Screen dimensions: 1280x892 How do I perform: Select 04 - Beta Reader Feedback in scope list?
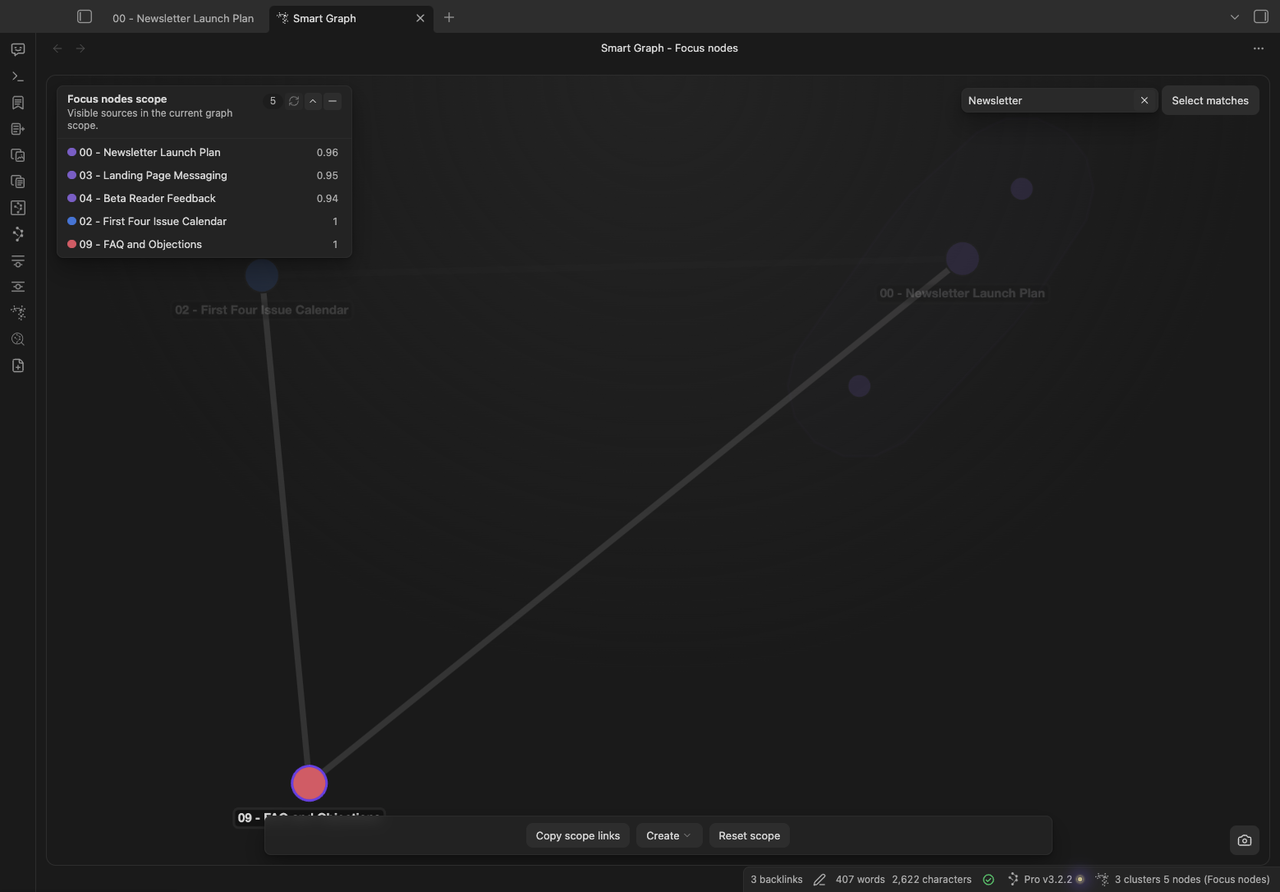(x=203, y=198)
